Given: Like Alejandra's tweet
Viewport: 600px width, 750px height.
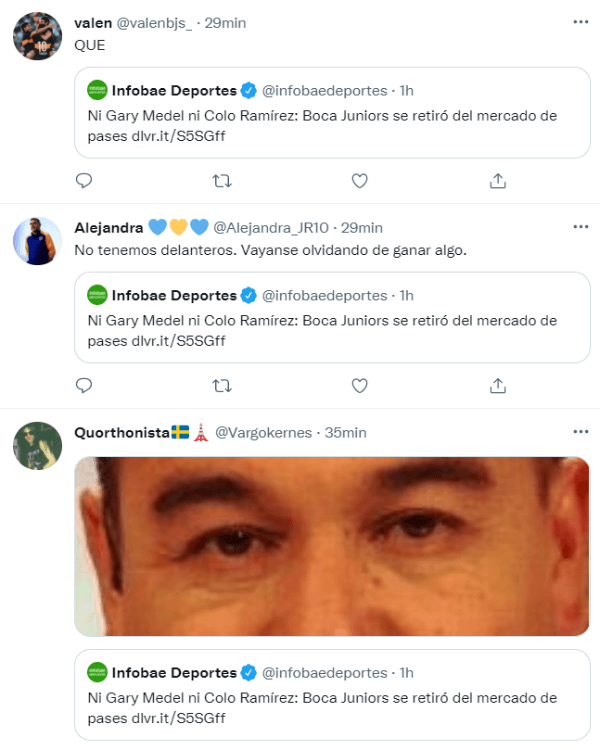Looking at the screenshot, I should point(360,385).
